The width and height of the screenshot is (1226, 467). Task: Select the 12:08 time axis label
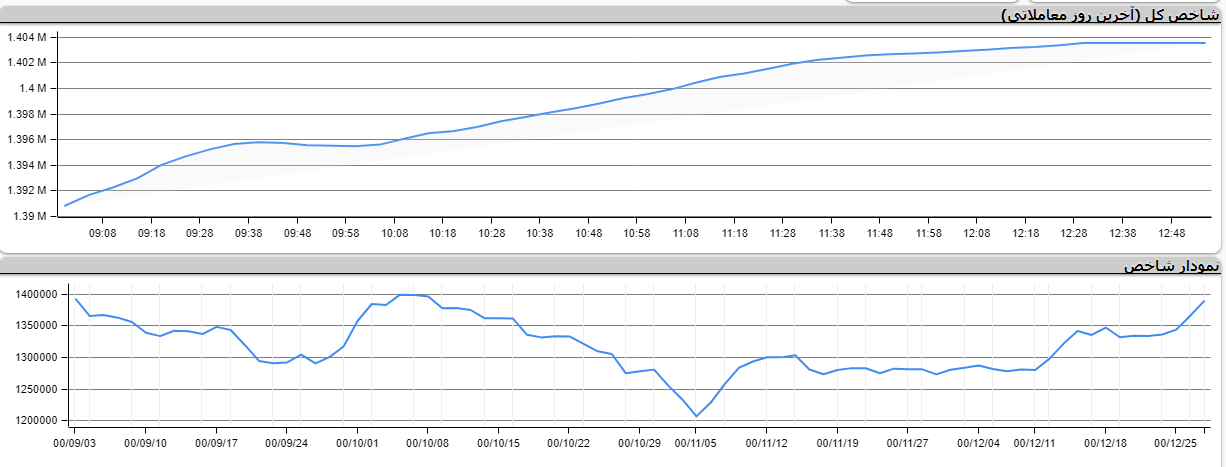(977, 233)
